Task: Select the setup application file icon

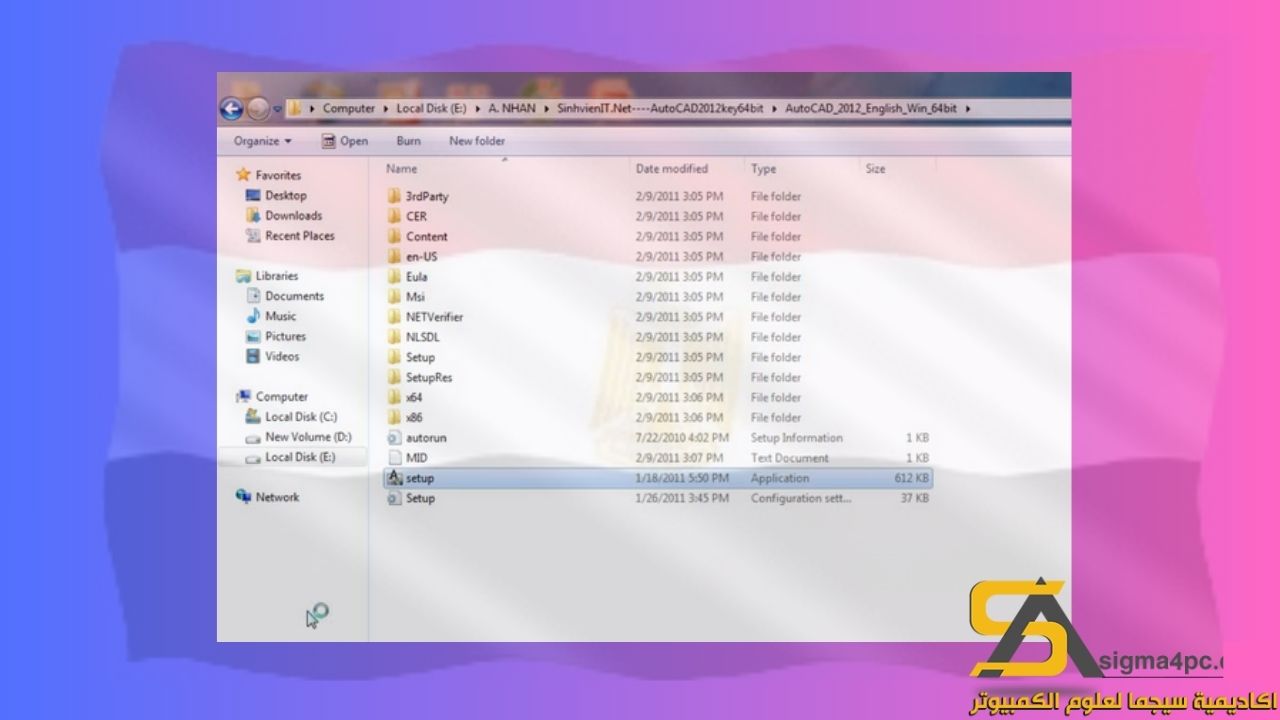Action: point(394,478)
